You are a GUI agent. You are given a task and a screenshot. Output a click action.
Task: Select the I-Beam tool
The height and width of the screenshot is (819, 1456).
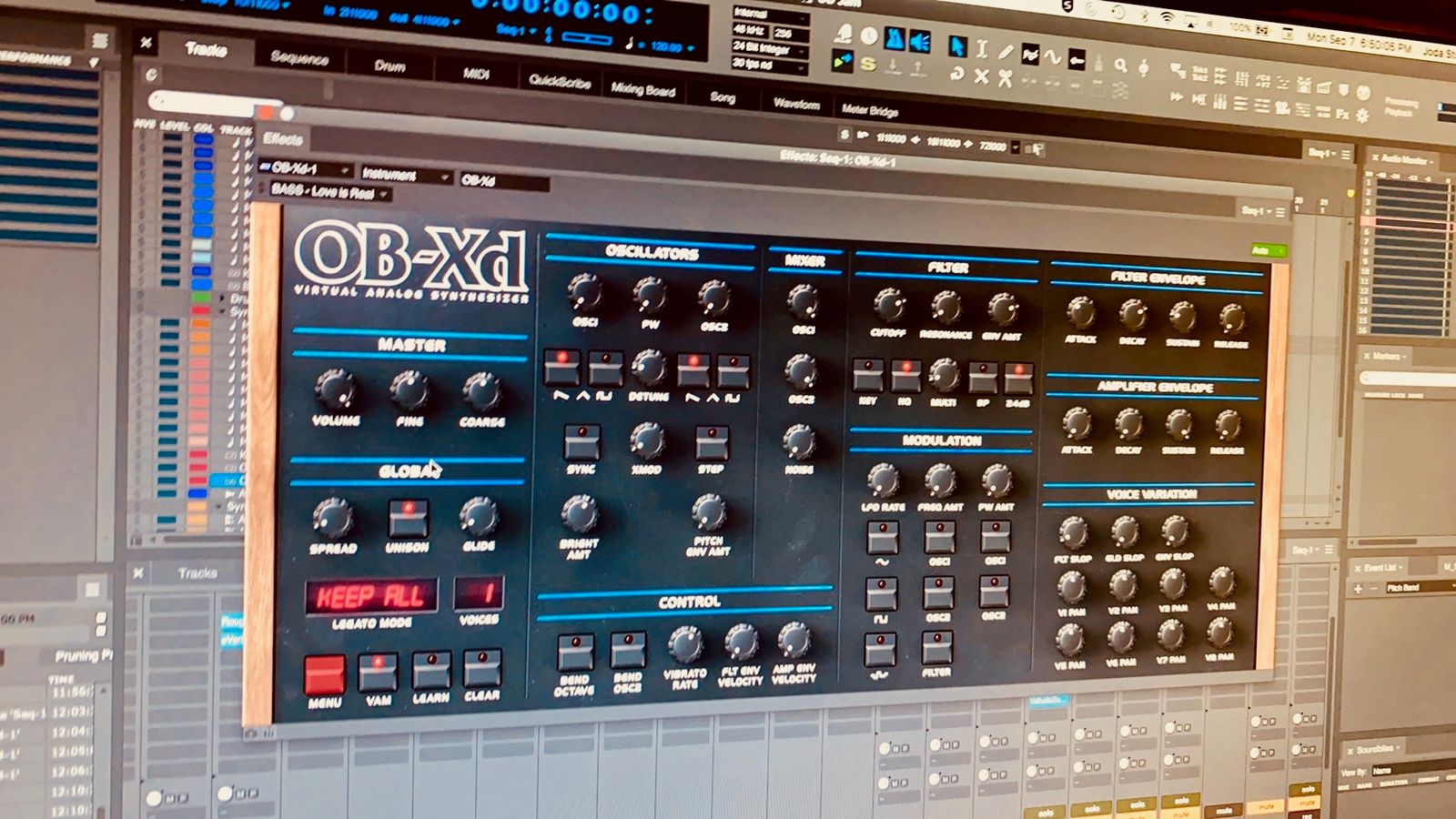click(981, 48)
